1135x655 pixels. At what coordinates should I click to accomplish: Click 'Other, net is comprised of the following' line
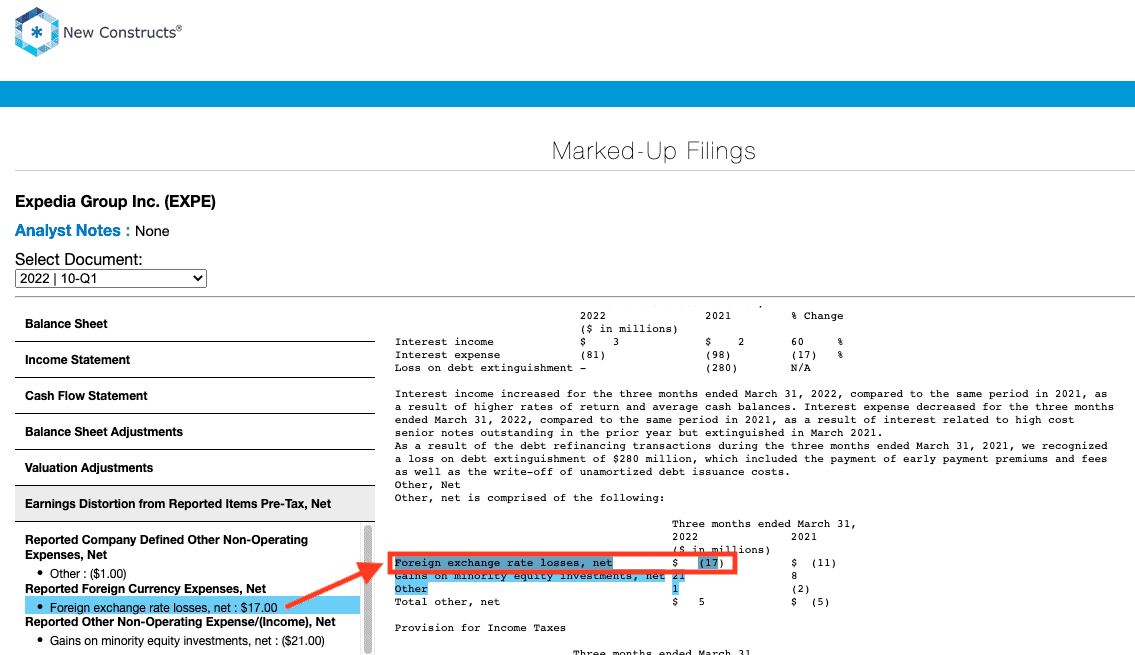pyautogui.click(x=529, y=498)
